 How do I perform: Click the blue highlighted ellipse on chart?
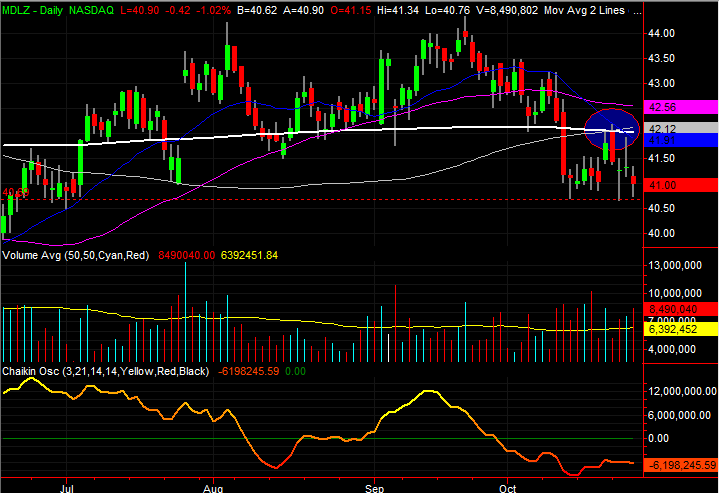[x=609, y=127]
